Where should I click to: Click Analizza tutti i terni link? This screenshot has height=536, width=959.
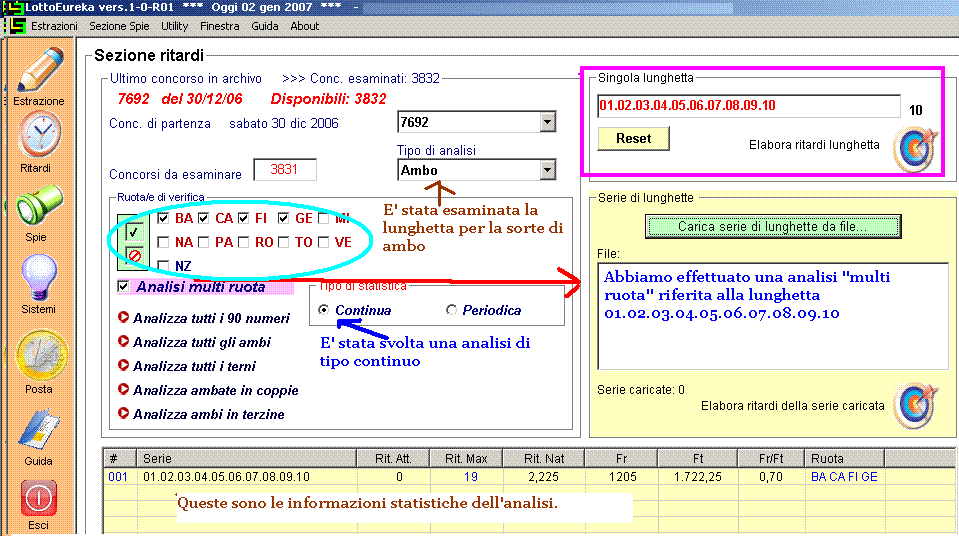(x=194, y=366)
